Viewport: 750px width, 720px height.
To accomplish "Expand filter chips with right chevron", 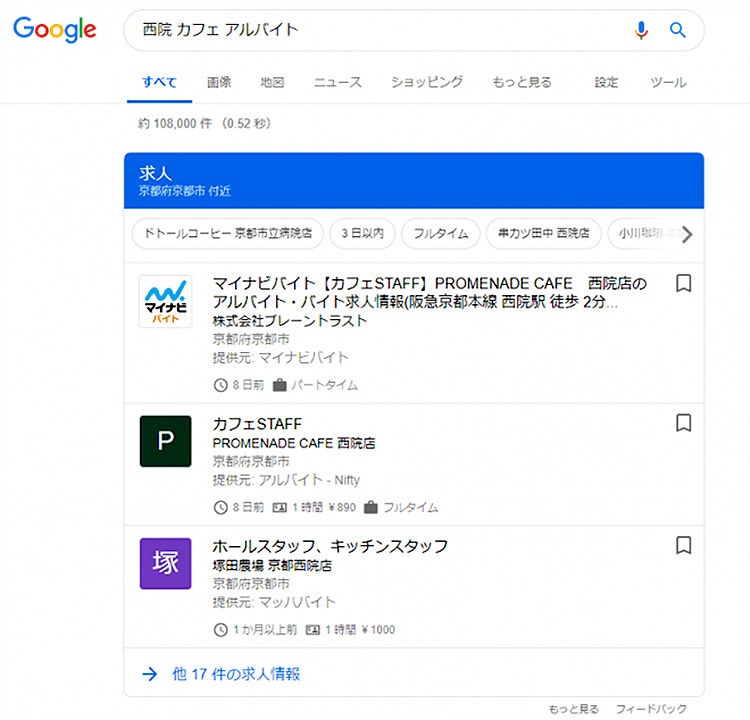I will tap(687, 234).
